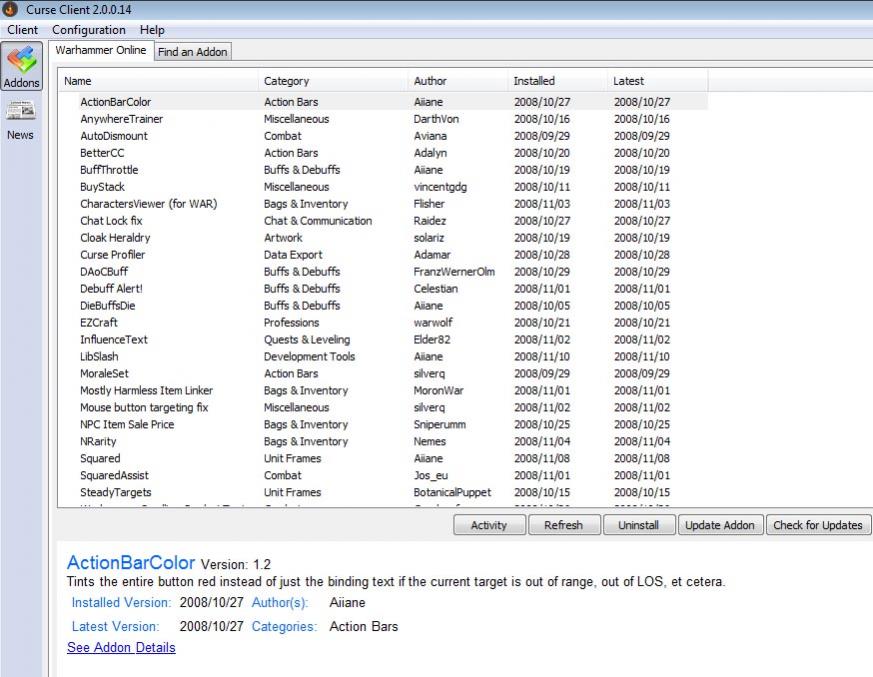Select the EZCraft addon row
This screenshot has width=873, height=677.
pos(383,322)
